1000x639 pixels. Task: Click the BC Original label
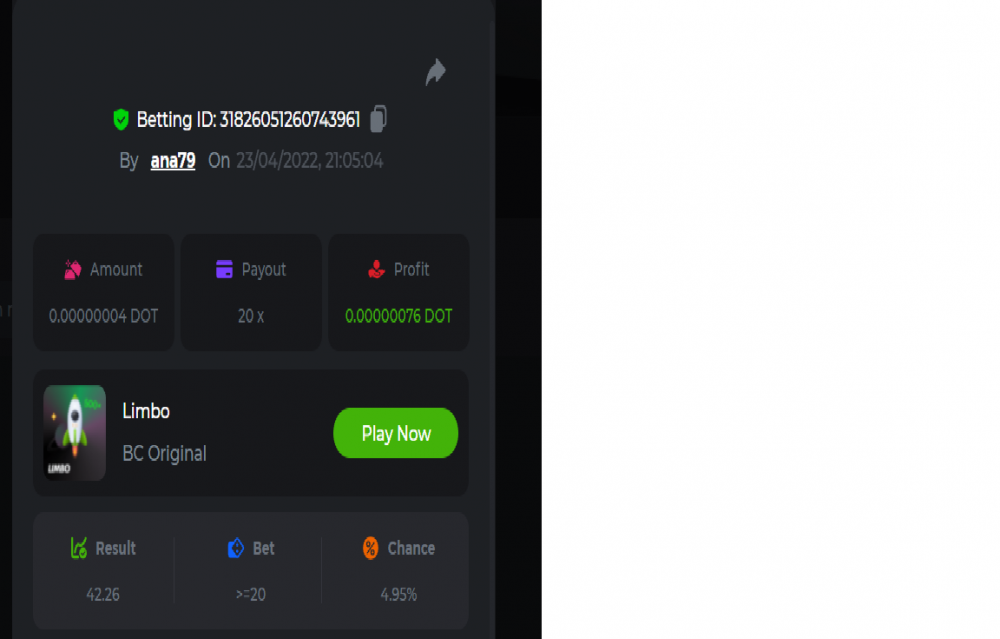(x=165, y=453)
